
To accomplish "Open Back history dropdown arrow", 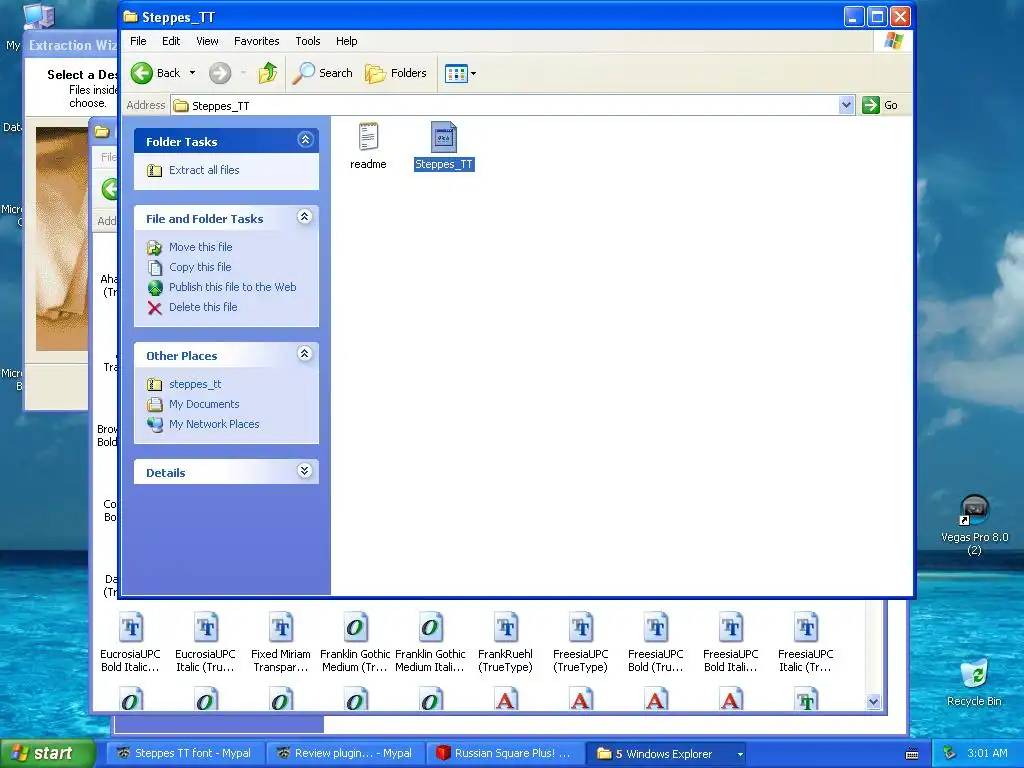I will coord(193,73).
